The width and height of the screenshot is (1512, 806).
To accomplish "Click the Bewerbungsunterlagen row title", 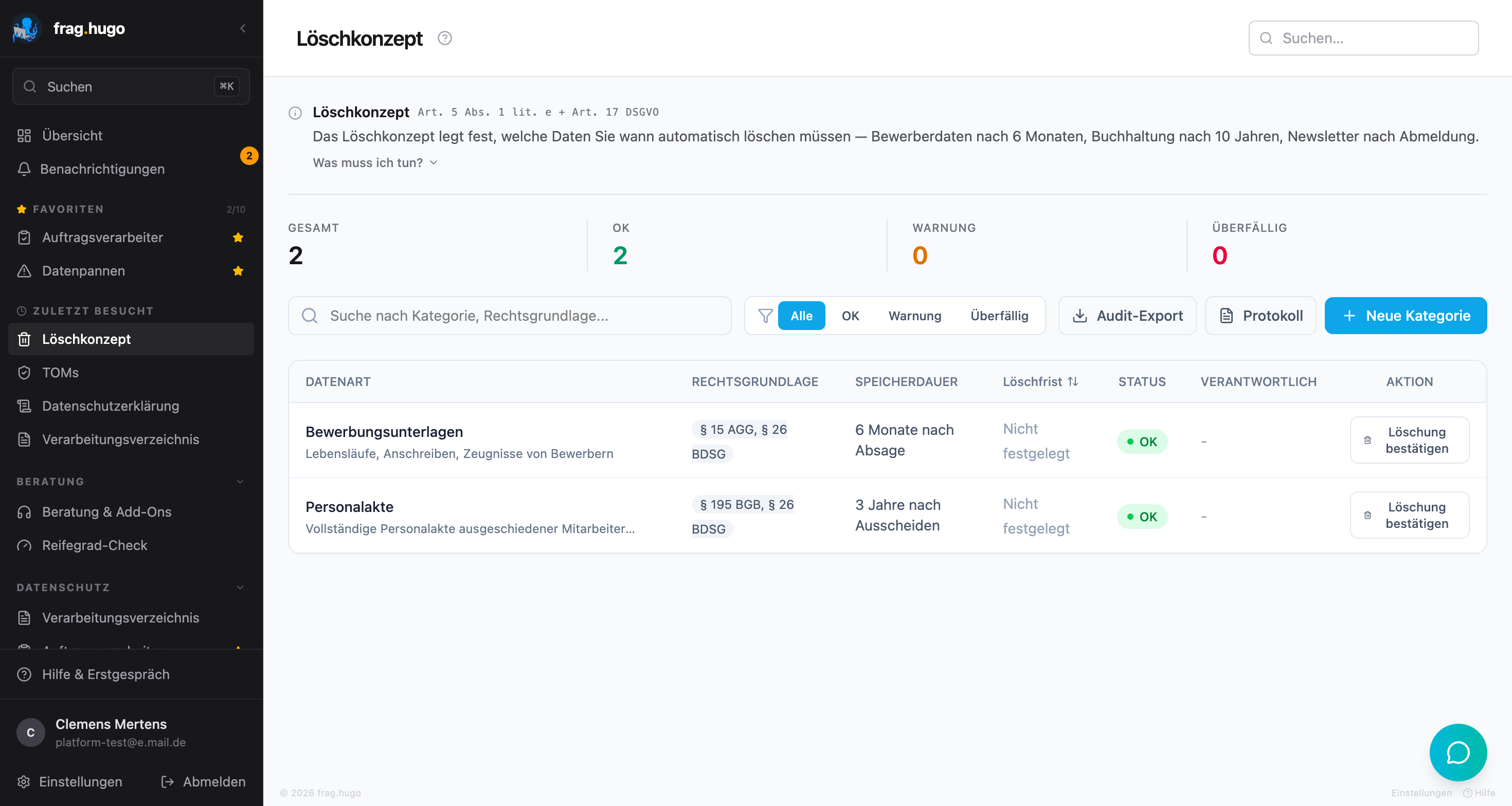I will pyautogui.click(x=385, y=432).
